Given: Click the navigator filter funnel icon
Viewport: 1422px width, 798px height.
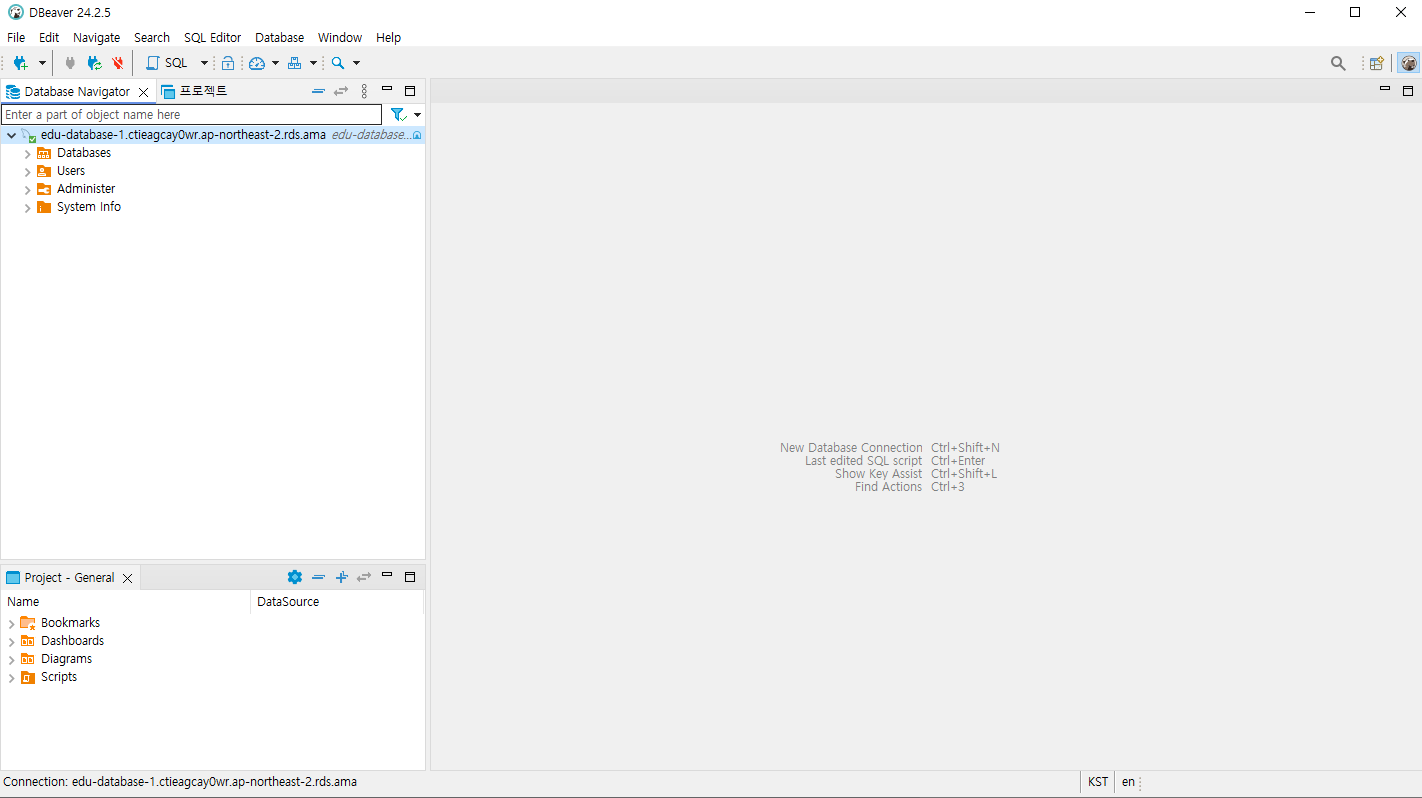Looking at the screenshot, I should pos(398,115).
